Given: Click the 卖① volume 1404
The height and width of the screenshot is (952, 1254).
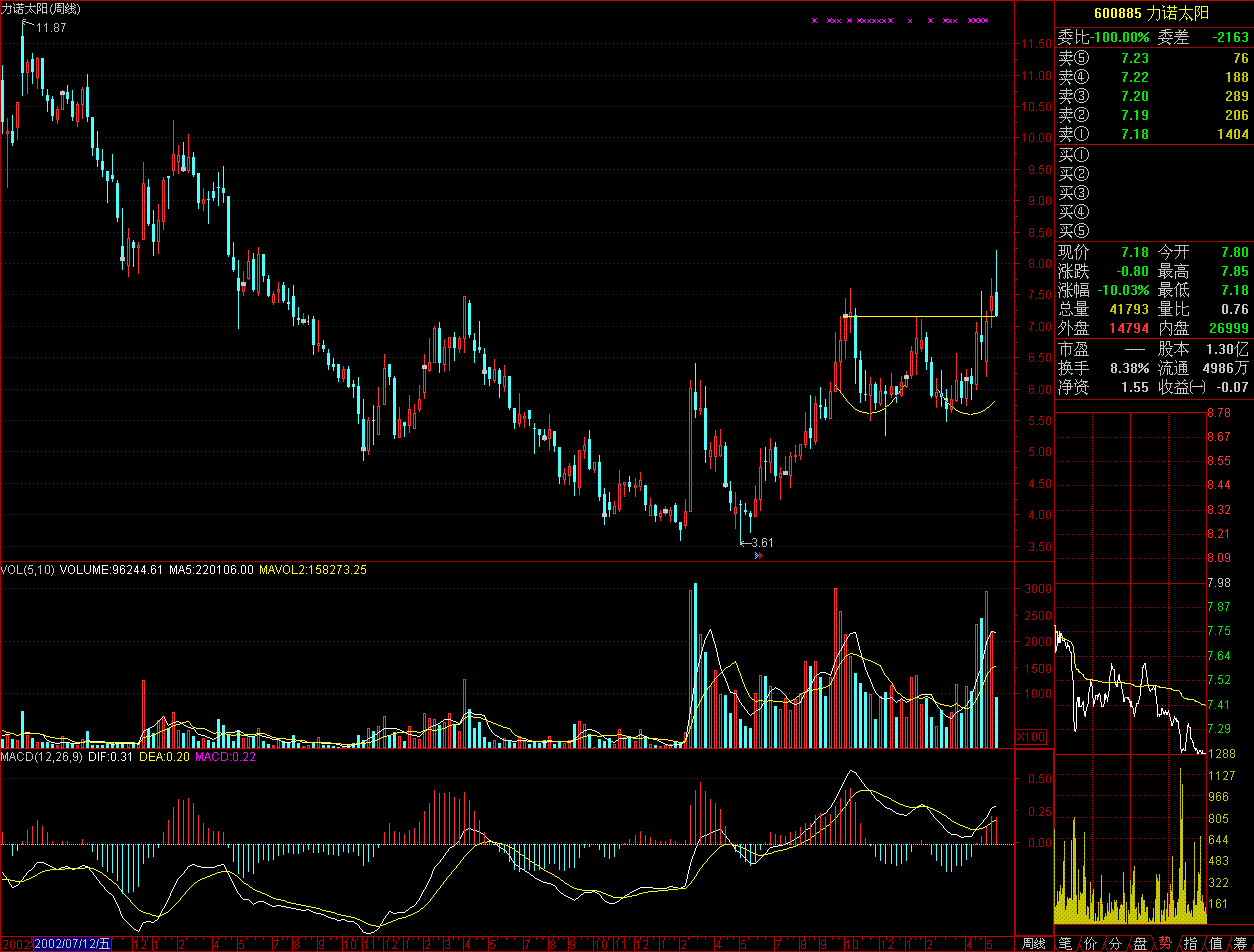Looking at the screenshot, I should [x=1233, y=134].
